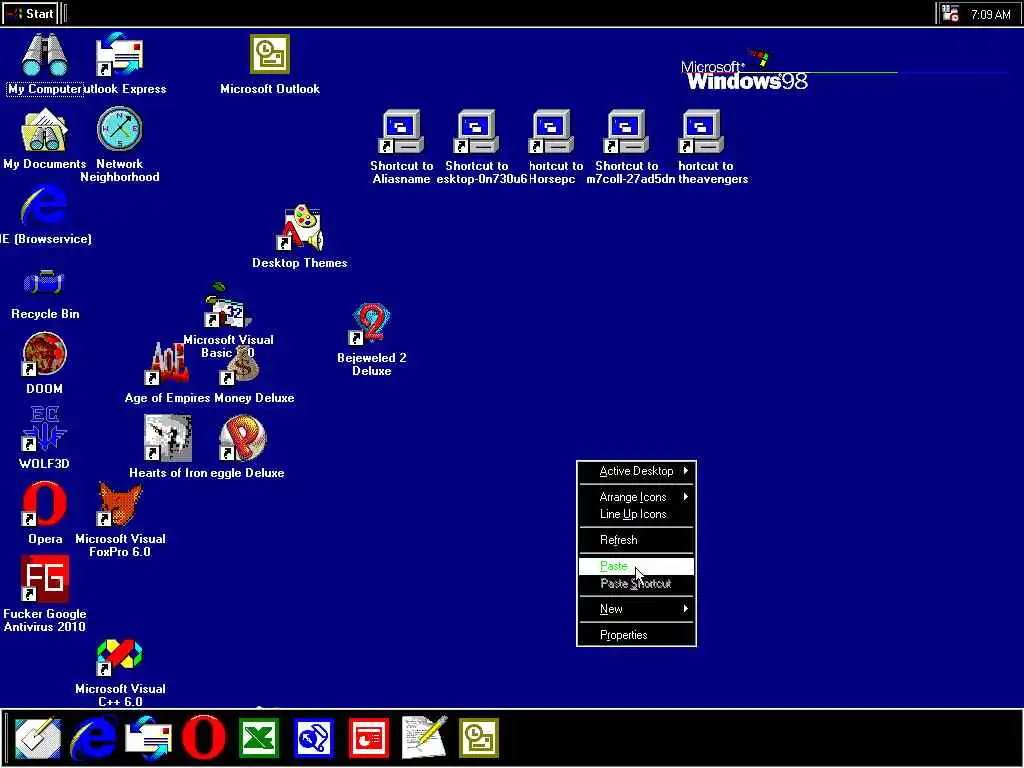Select Paste Shortcut in the context menu

637,583
